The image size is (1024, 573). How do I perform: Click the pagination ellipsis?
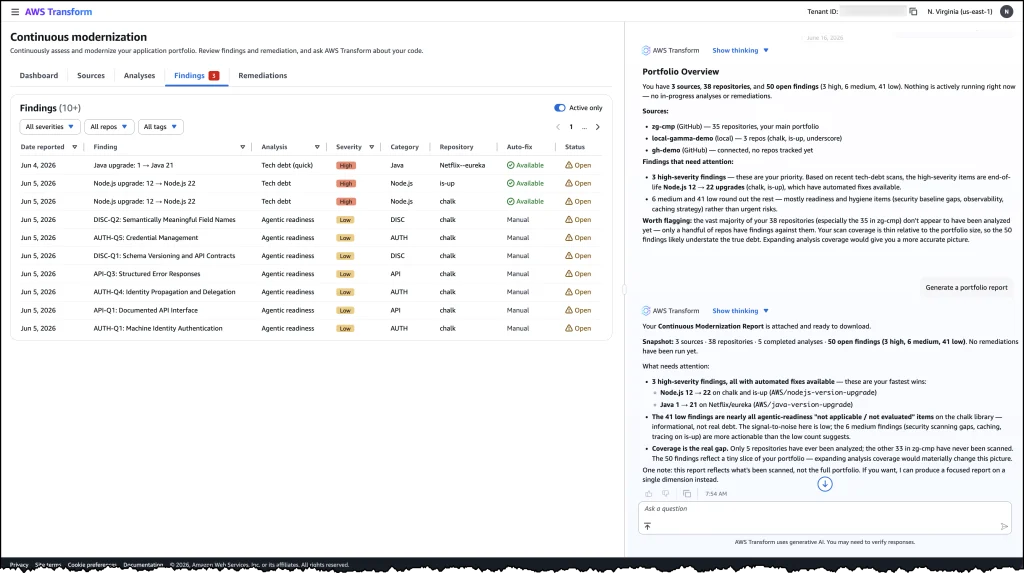(584, 127)
